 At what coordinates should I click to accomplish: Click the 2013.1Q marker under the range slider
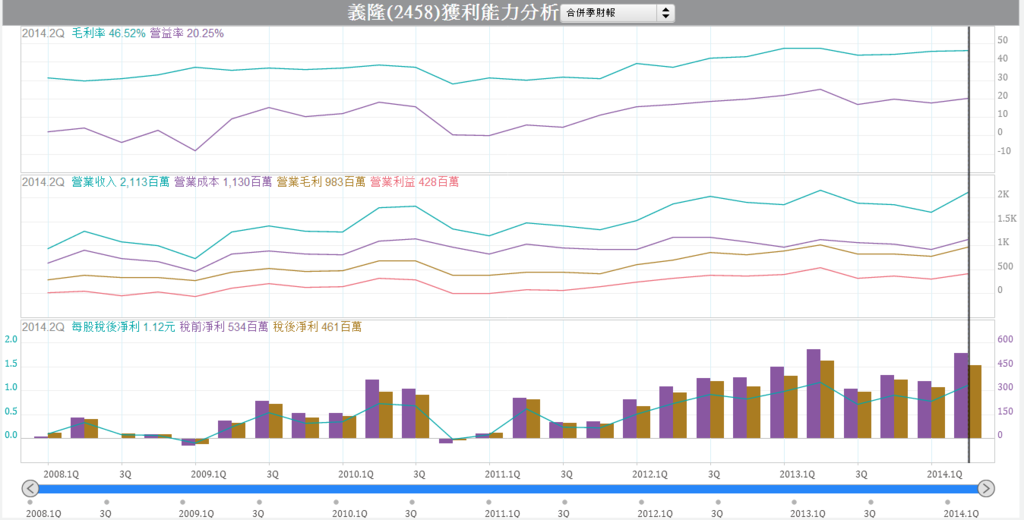pyautogui.click(x=807, y=514)
